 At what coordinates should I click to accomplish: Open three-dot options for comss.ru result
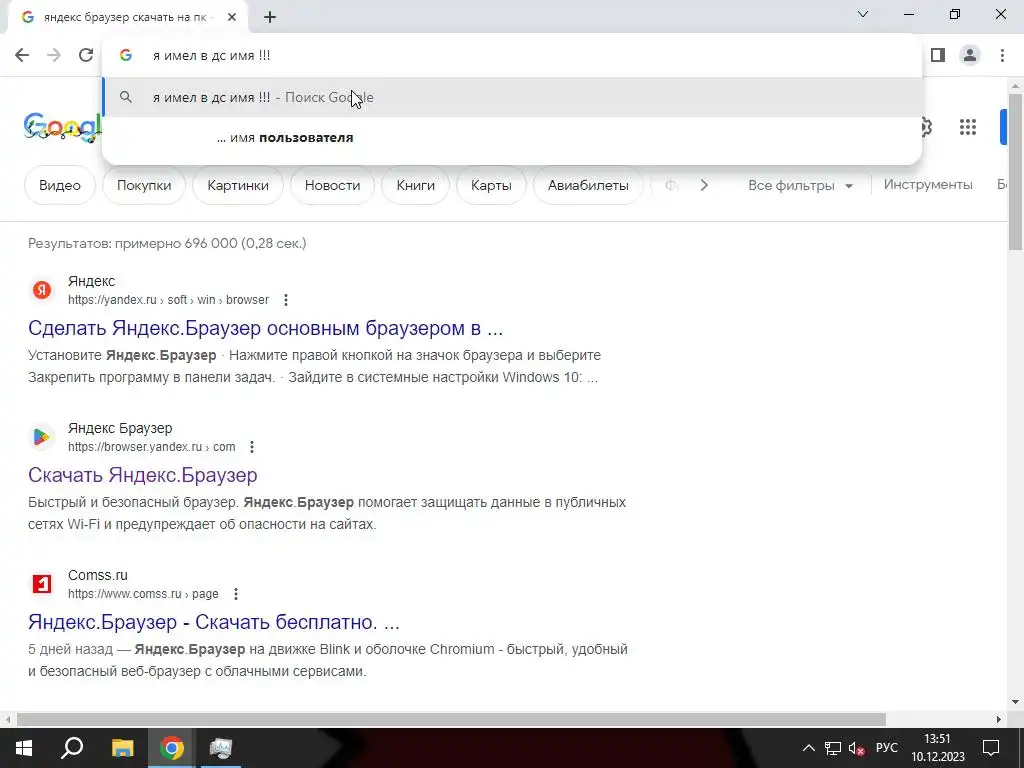click(x=235, y=594)
